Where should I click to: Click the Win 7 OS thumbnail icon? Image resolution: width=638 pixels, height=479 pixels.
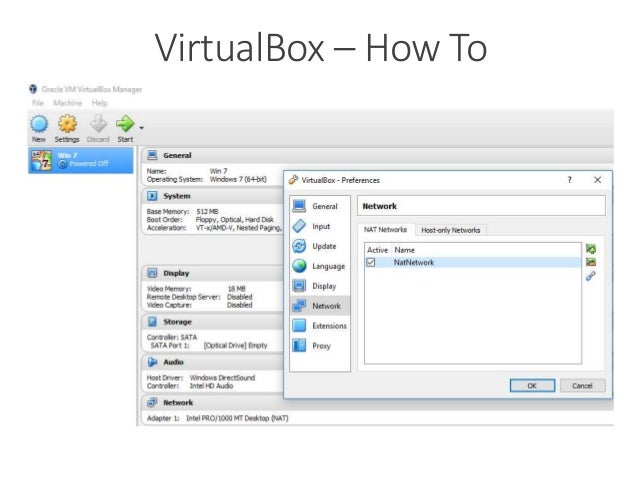point(42,160)
